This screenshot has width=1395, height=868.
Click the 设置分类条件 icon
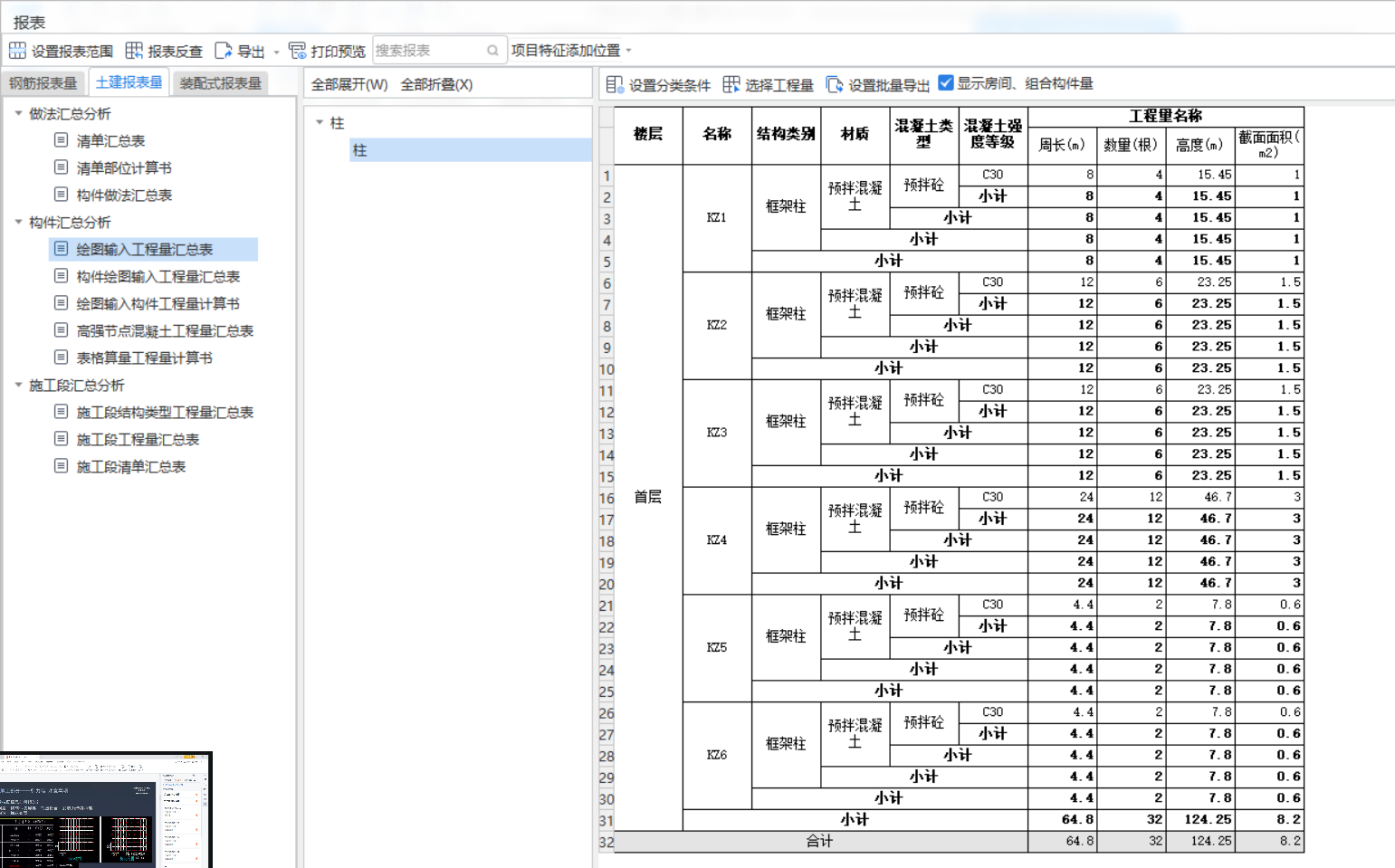[x=615, y=84]
